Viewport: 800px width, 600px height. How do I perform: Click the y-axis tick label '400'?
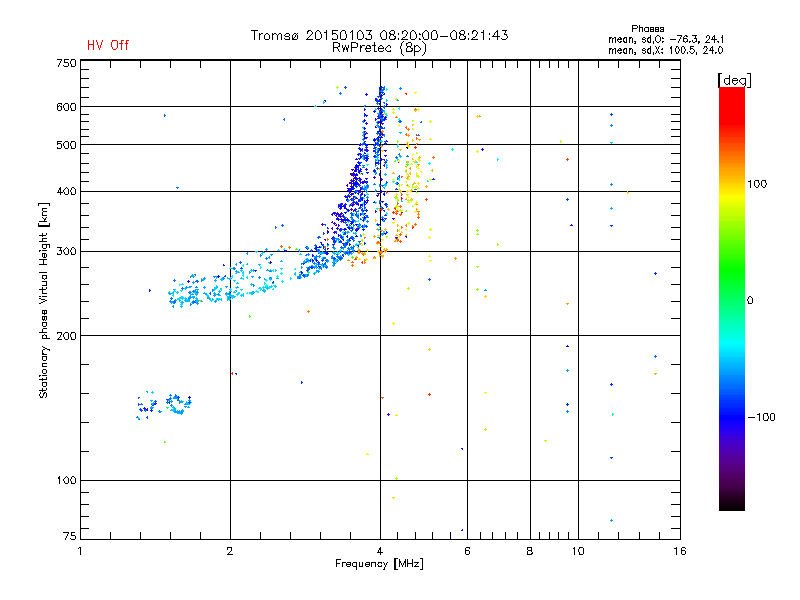pyautogui.click(x=66, y=192)
